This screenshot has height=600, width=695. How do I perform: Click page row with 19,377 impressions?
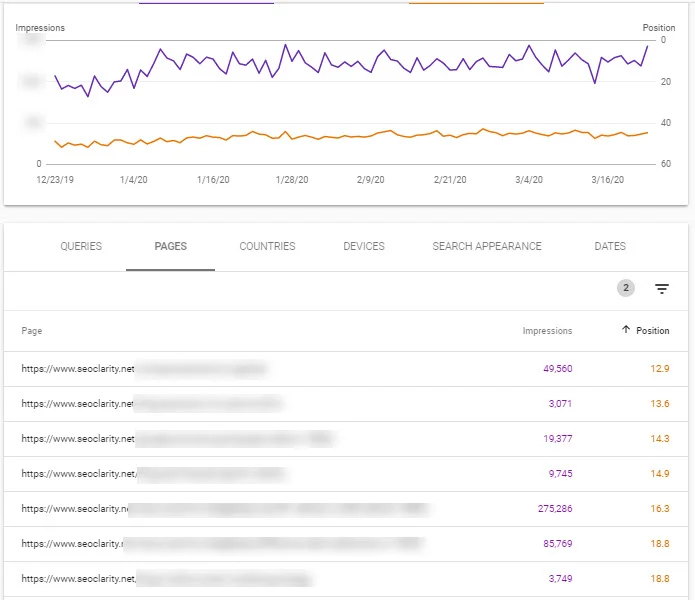(346, 439)
